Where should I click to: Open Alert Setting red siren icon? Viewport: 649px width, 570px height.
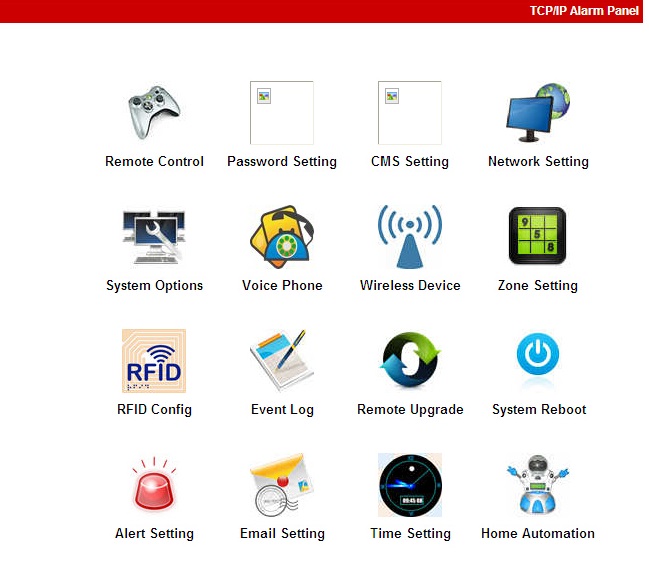pyautogui.click(x=154, y=485)
